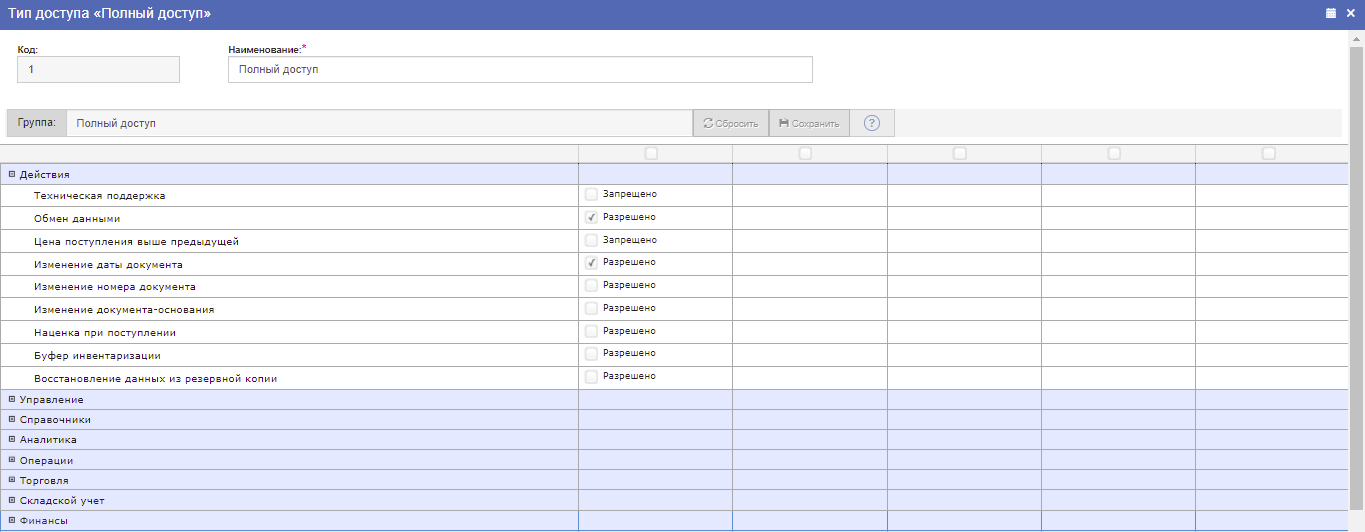Viewport: 1365px width, 532px height.
Task: Expand the Торговля group
Action: coord(12,480)
